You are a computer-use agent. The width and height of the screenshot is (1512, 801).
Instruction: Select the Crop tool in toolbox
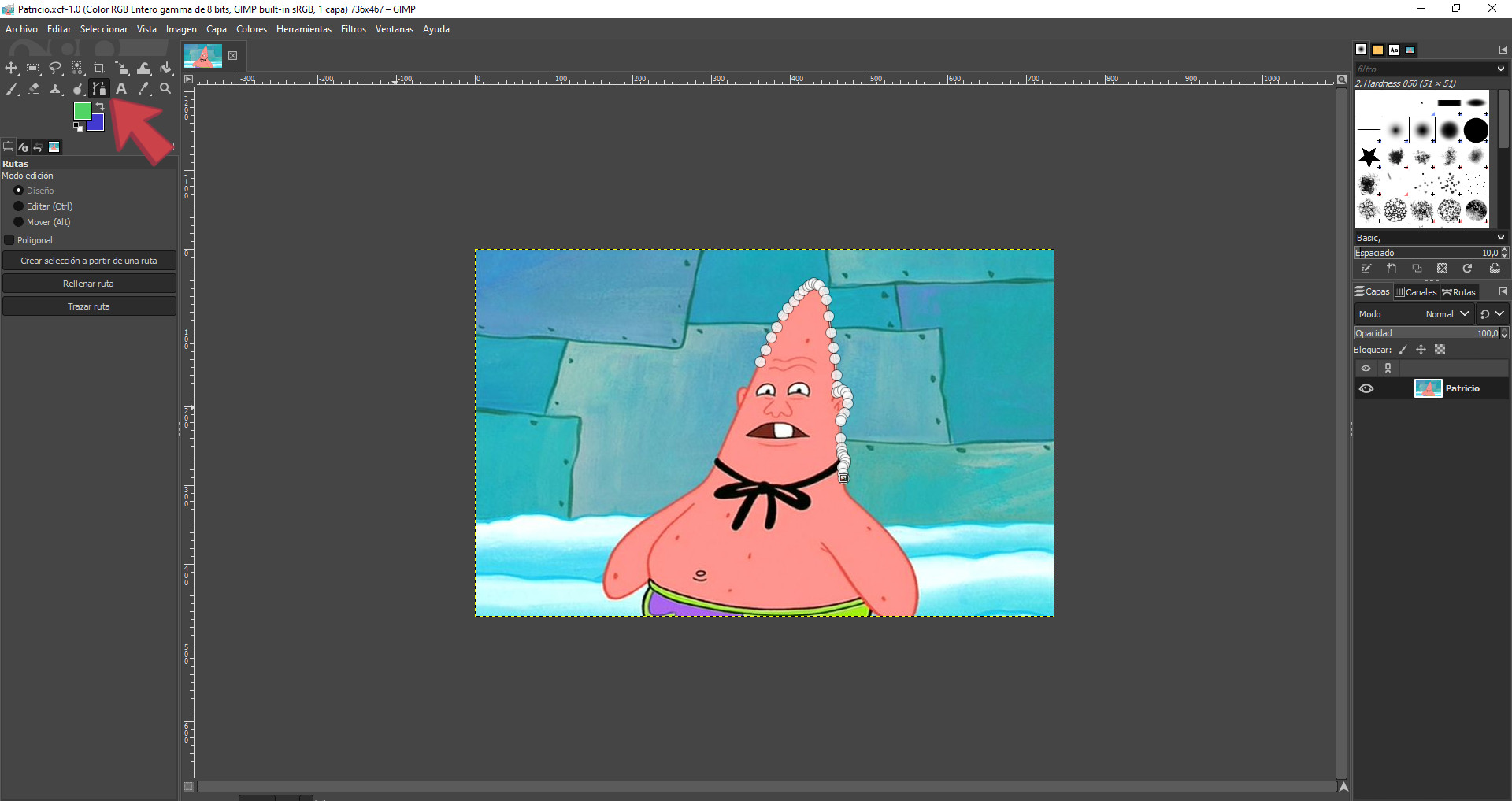99,69
